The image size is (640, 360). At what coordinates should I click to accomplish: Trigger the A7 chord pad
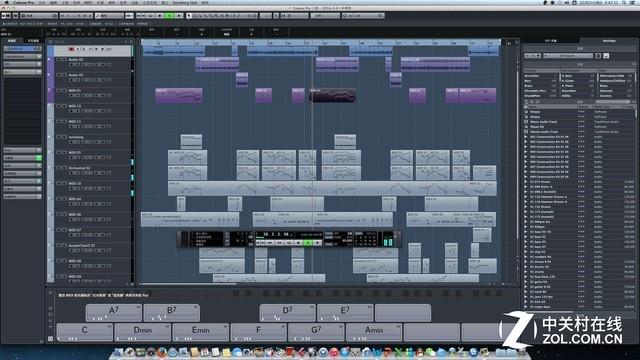pyautogui.click(x=114, y=313)
